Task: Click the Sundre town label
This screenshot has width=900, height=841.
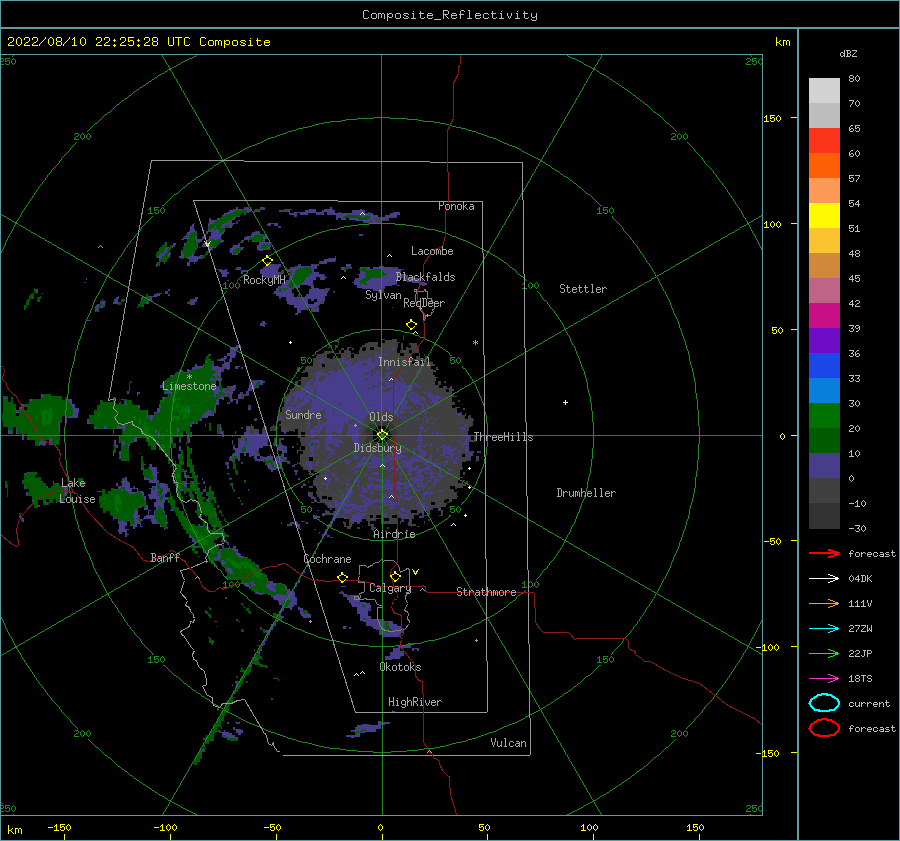Action: (x=303, y=415)
